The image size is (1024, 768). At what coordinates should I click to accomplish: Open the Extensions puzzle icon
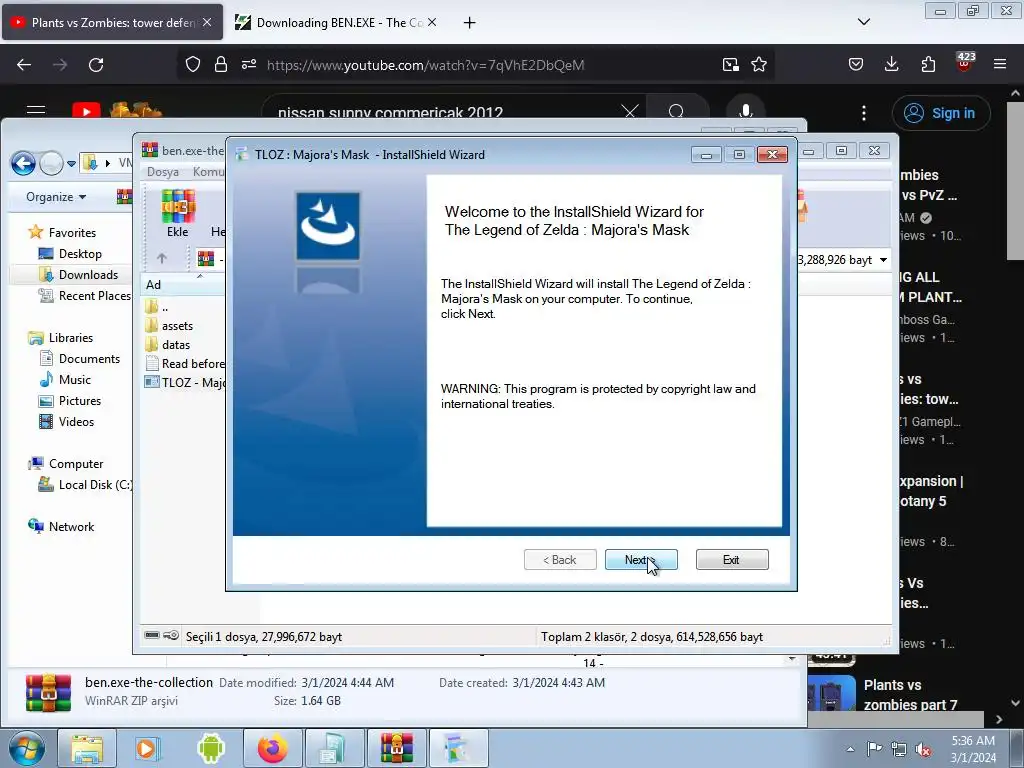[928, 65]
